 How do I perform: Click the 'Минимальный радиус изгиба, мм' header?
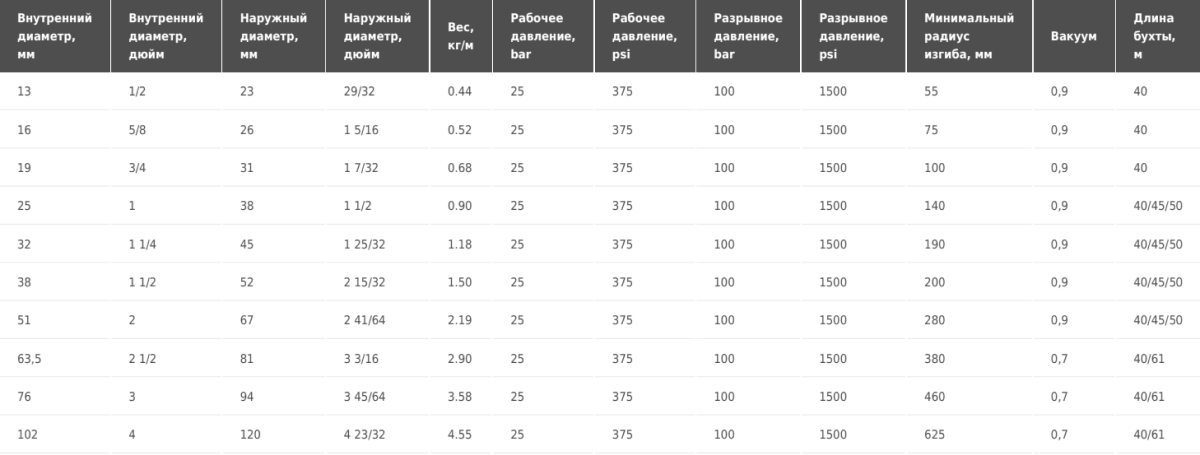point(968,36)
